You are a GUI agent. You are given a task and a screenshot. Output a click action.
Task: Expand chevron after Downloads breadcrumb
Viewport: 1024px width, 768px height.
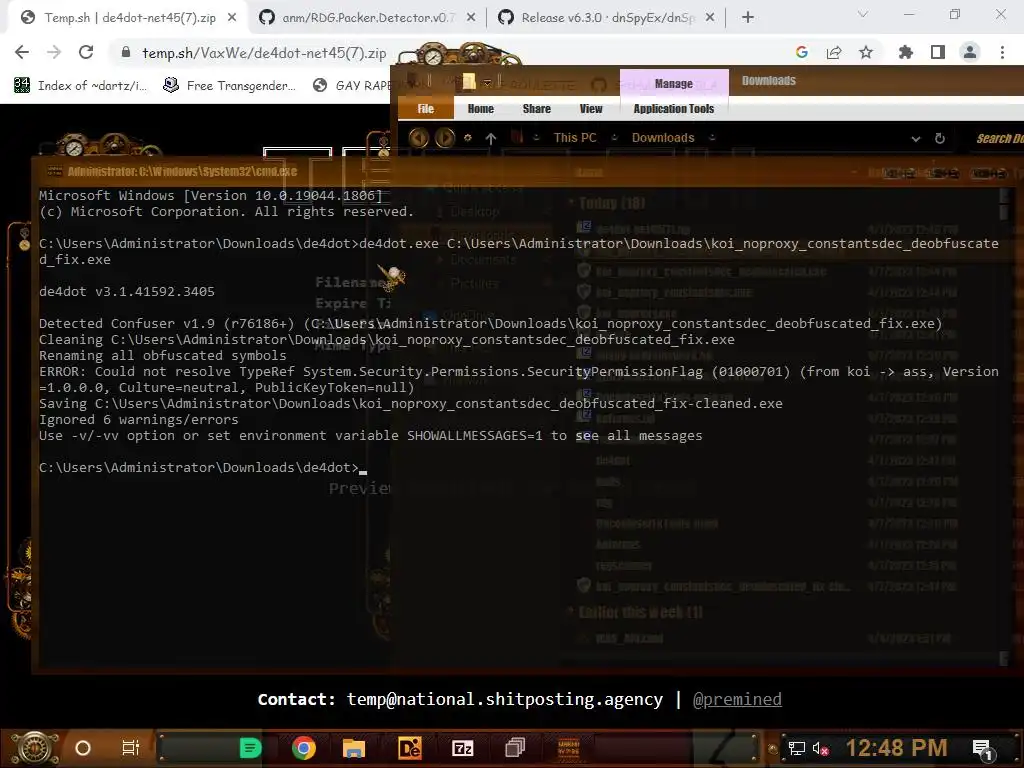(x=712, y=138)
